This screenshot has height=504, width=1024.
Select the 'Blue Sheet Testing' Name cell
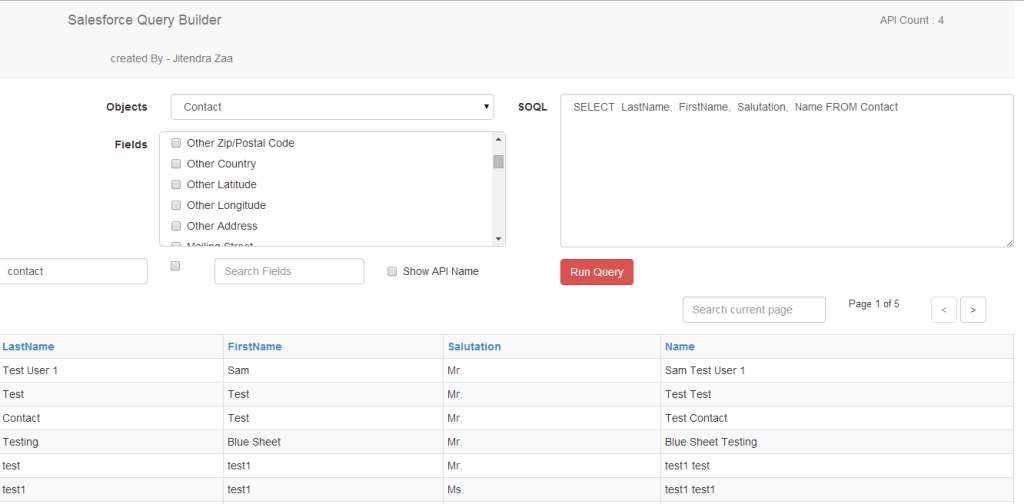(x=837, y=442)
